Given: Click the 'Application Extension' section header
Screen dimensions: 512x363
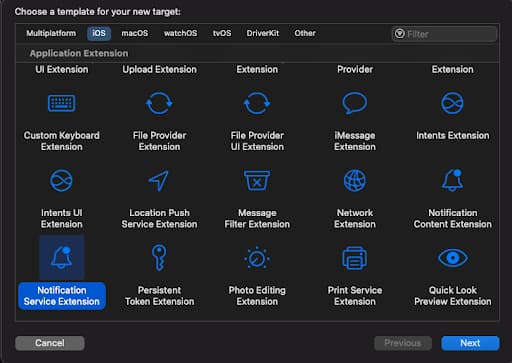Looking at the screenshot, I should click(79, 53).
